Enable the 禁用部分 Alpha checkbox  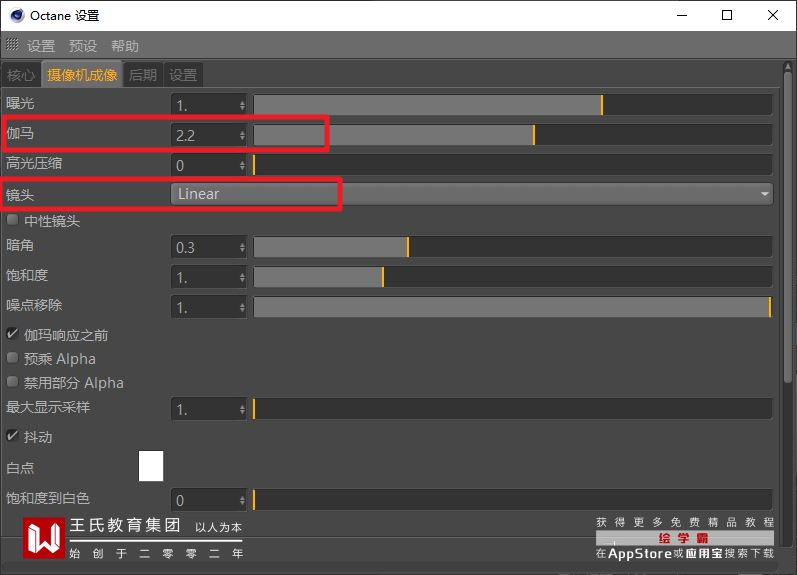(12, 382)
